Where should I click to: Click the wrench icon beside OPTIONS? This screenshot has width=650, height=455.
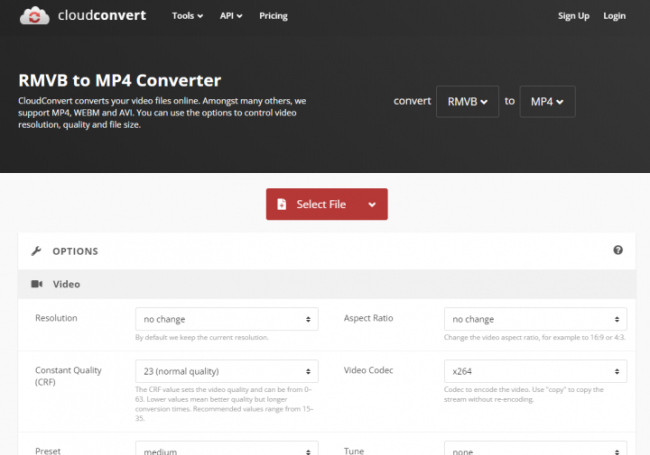pyautogui.click(x=36, y=251)
